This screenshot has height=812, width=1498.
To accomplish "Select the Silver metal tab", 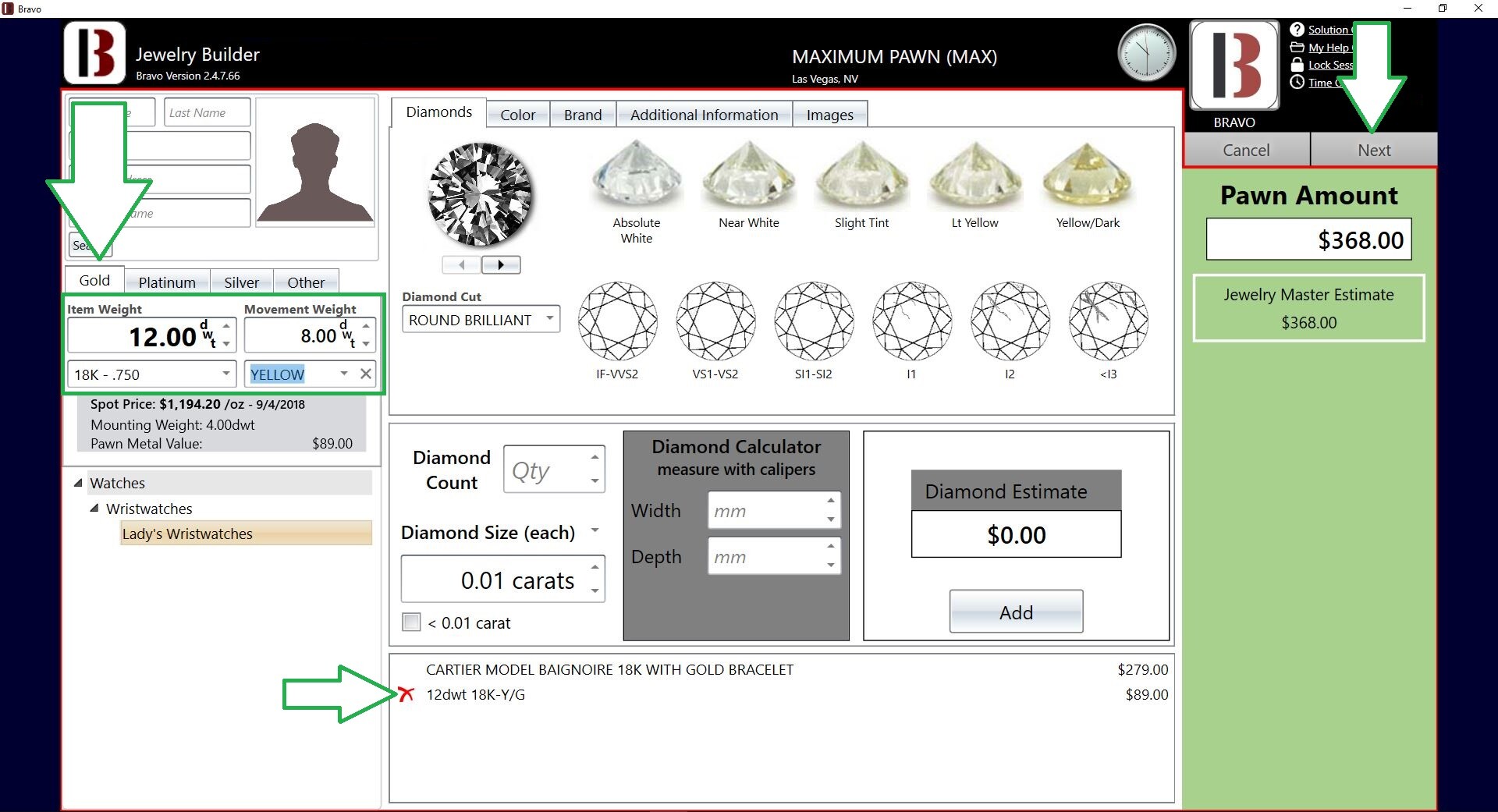I will click(241, 282).
